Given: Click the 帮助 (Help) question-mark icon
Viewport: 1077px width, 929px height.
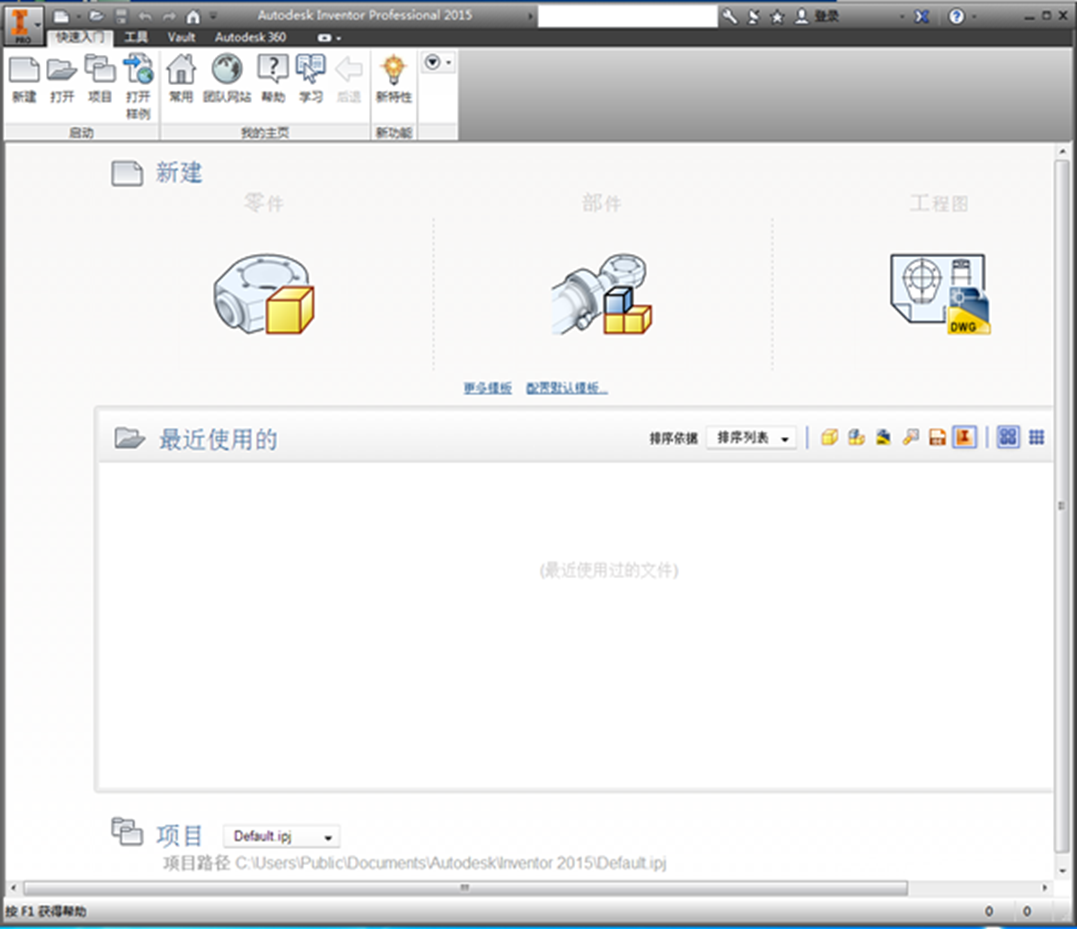Looking at the screenshot, I should (273, 79).
